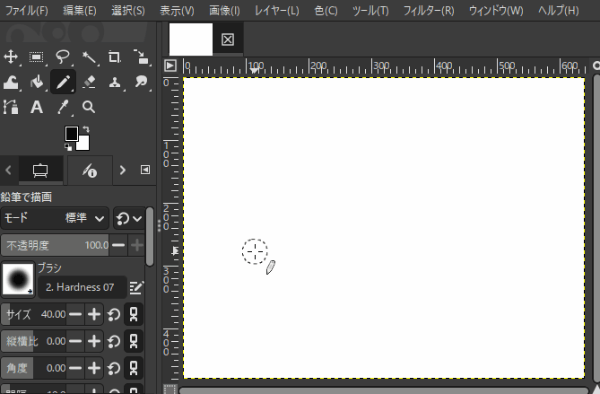Click the brush name field Hardness 07
The height and width of the screenshot is (394, 600).
click(82, 287)
